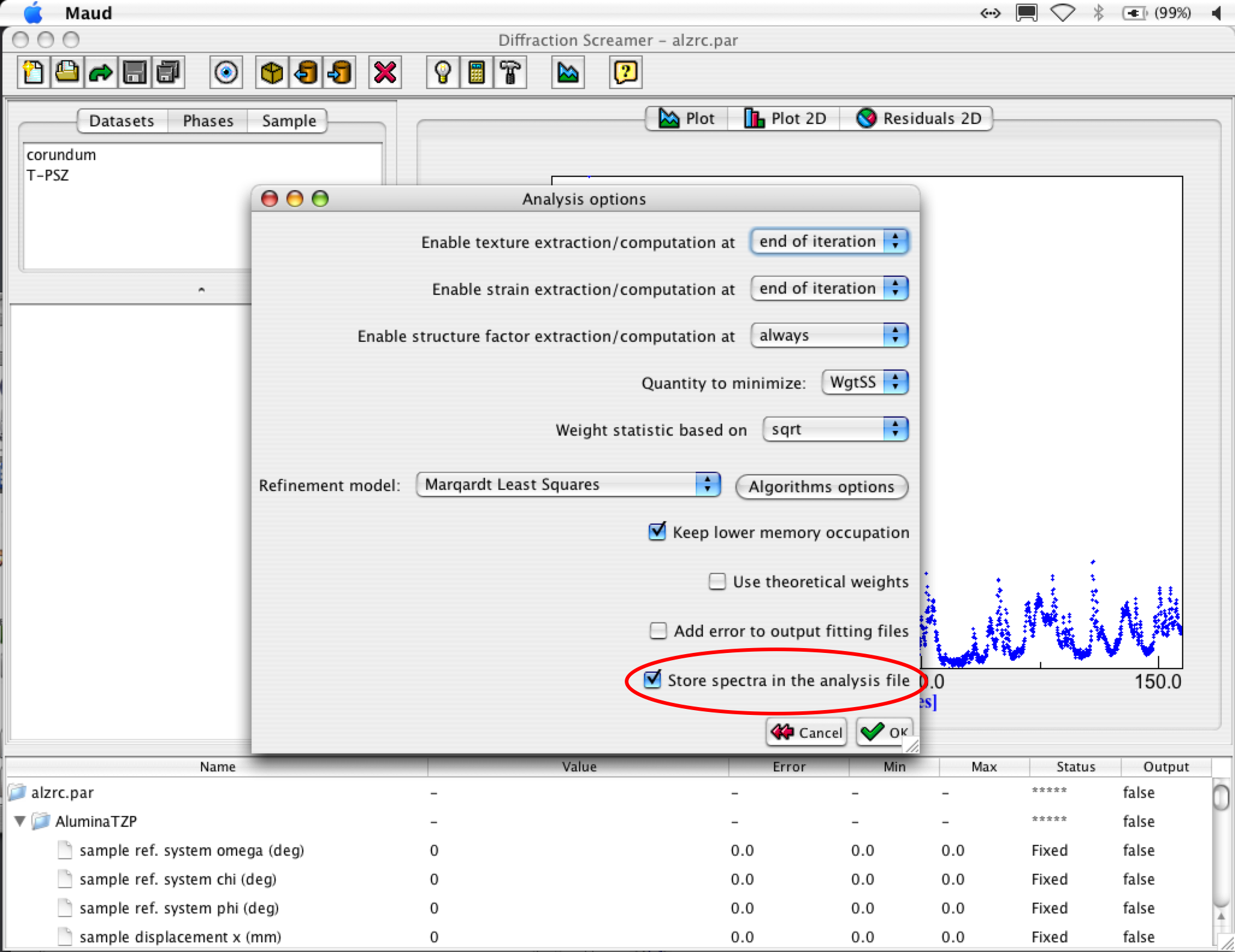Click the light bulb toolbar icon
The height and width of the screenshot is (952, 1235).
(x=442, y=73)
